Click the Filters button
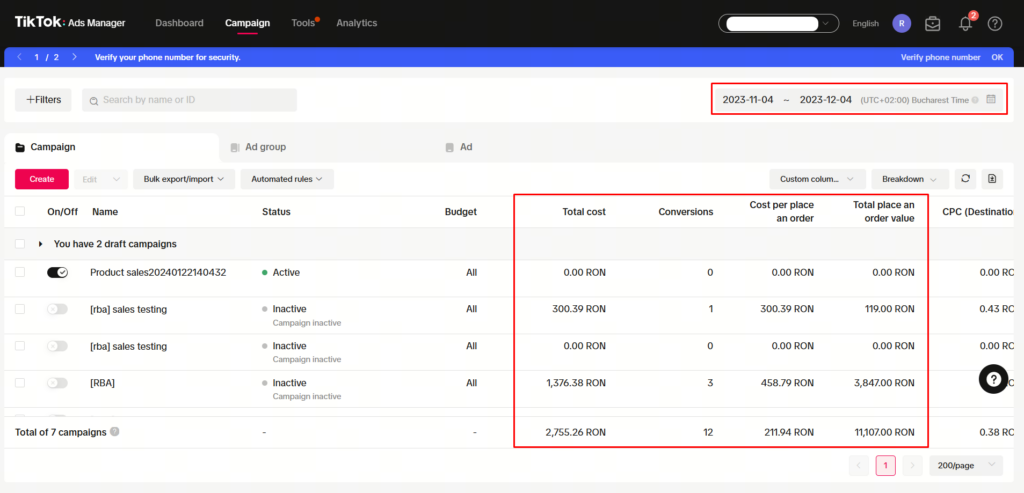The height and width of the screenshot is (493, 1024). point(43,100)
